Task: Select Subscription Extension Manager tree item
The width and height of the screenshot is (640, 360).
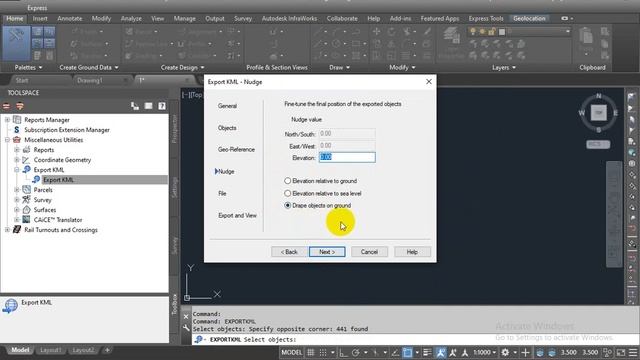Action: pyautogui.click(x=67, y=130)
